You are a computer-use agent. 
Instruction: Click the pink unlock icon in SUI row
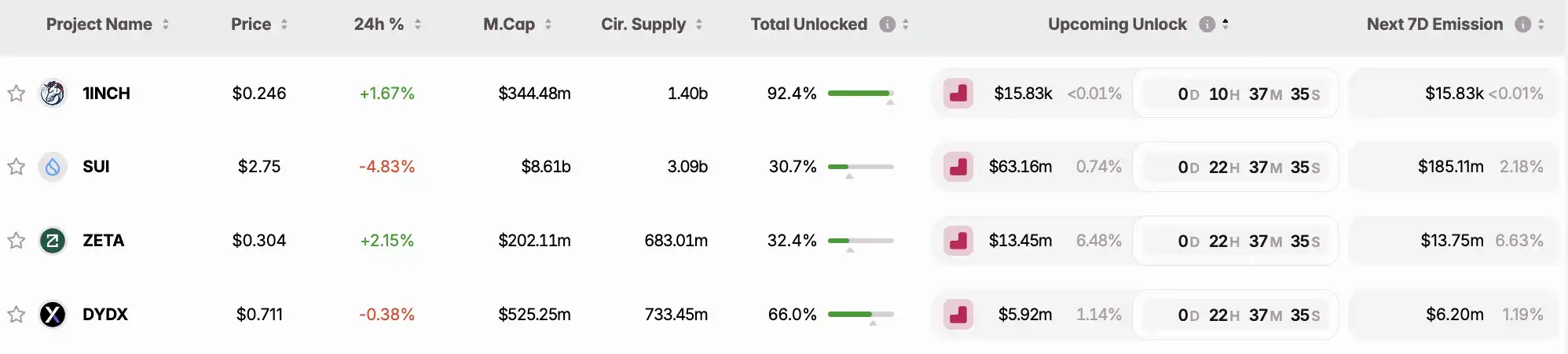click(958, 167)
